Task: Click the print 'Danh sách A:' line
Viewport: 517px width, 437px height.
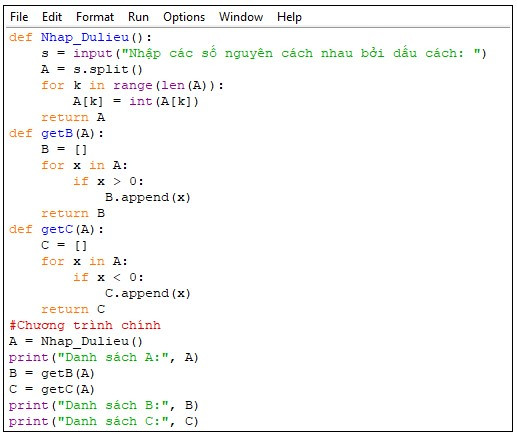Action: (x=104, y=357)
